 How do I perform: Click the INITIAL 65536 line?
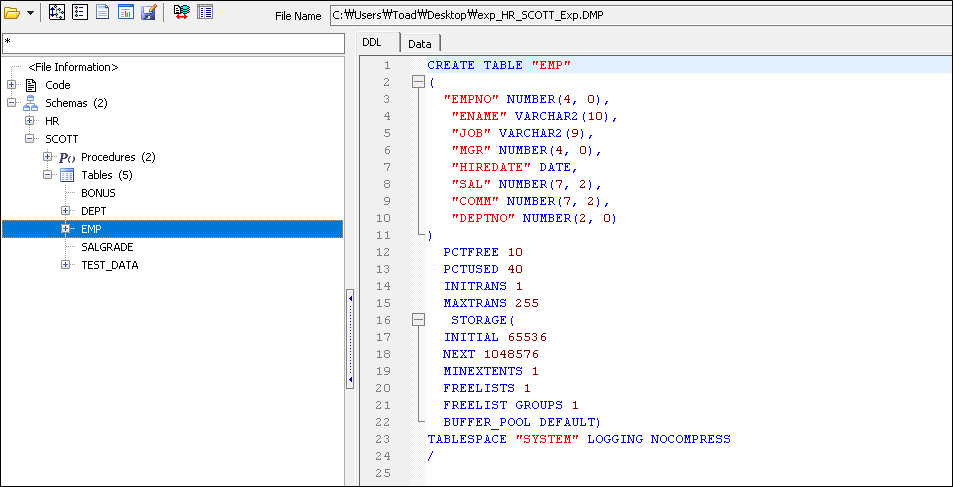tap(495, 337)
